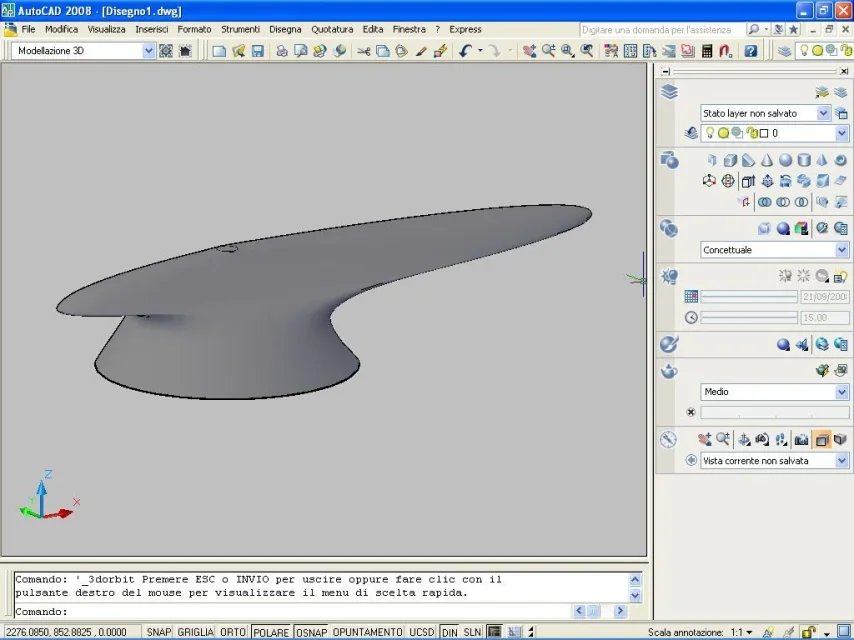Activate the Pan hand tool in top toolbar
Image resolution: width=854 pixels, height=640 pixels.
coord(529,51)
